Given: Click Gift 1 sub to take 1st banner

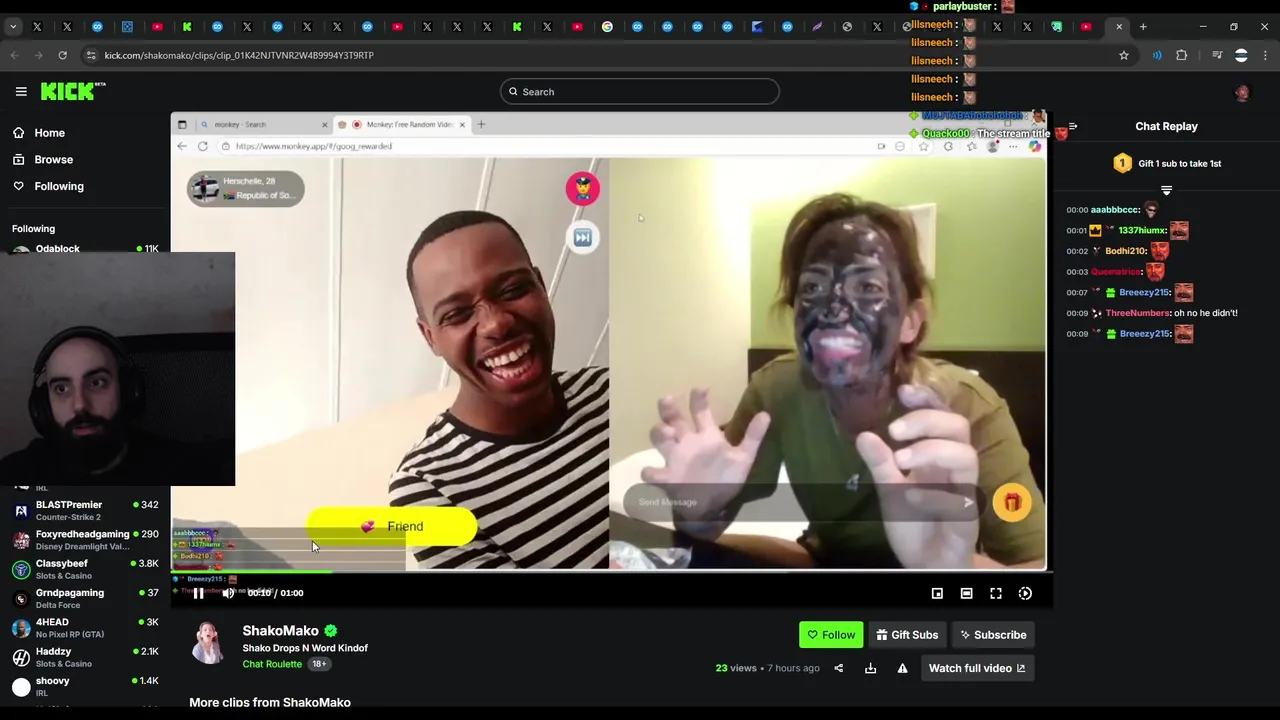Looking at the screenshot, I should (x=1166, y=163).
